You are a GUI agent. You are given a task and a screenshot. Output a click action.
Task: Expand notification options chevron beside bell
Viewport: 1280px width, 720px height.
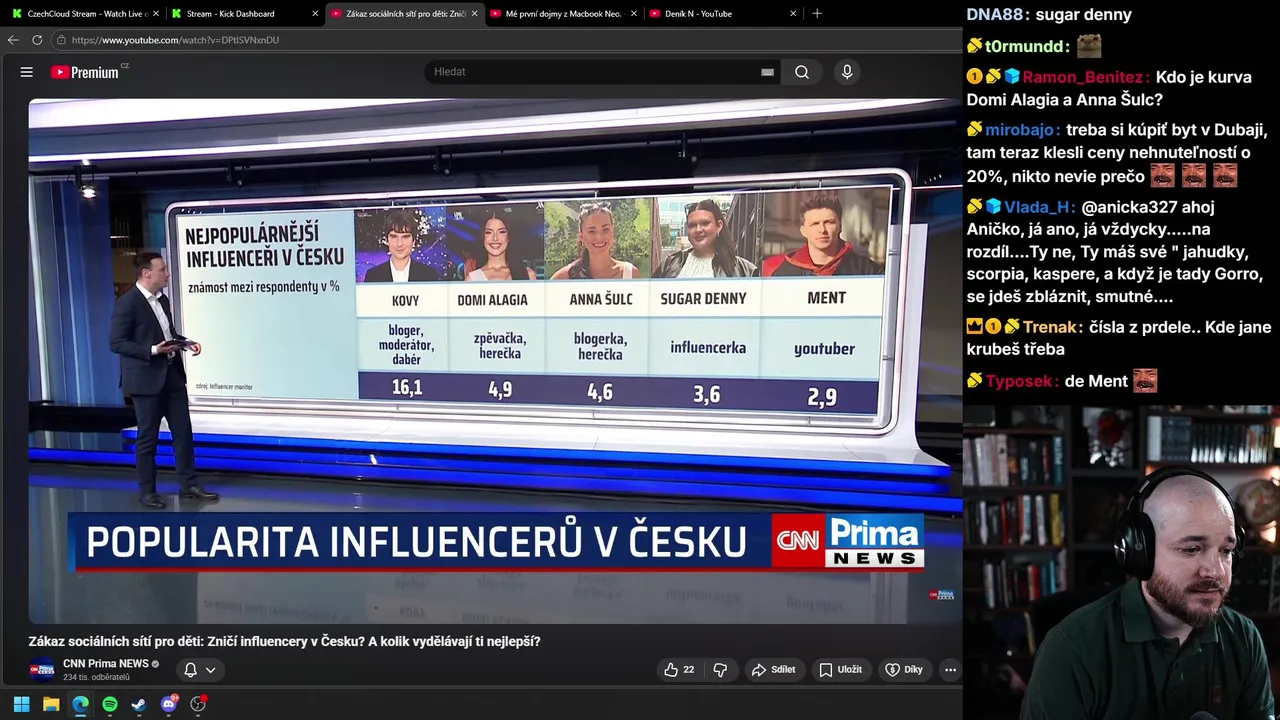[210, 670]
